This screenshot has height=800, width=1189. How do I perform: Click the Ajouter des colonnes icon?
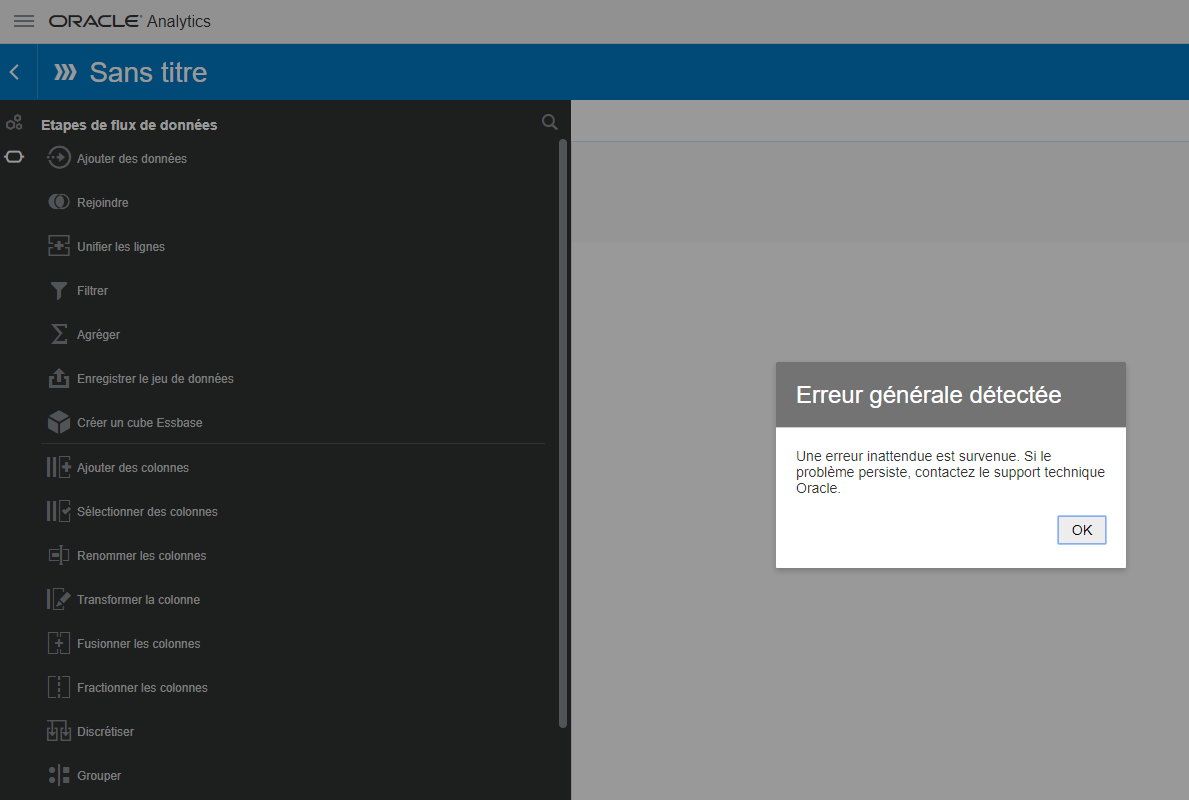[x=58, y=467]
